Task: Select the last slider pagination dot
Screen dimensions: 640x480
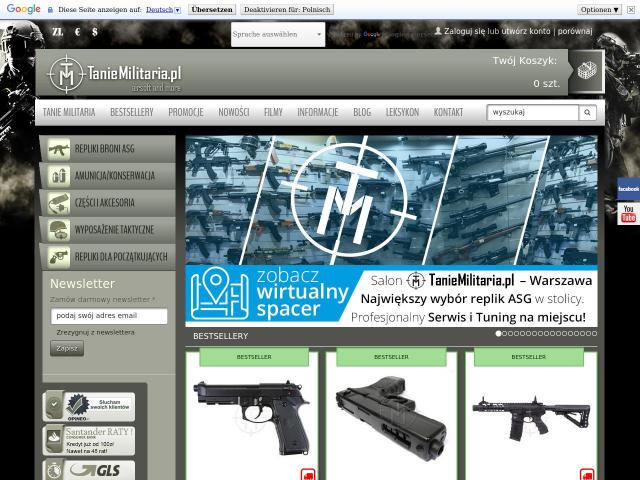Action: pos(595,333)
